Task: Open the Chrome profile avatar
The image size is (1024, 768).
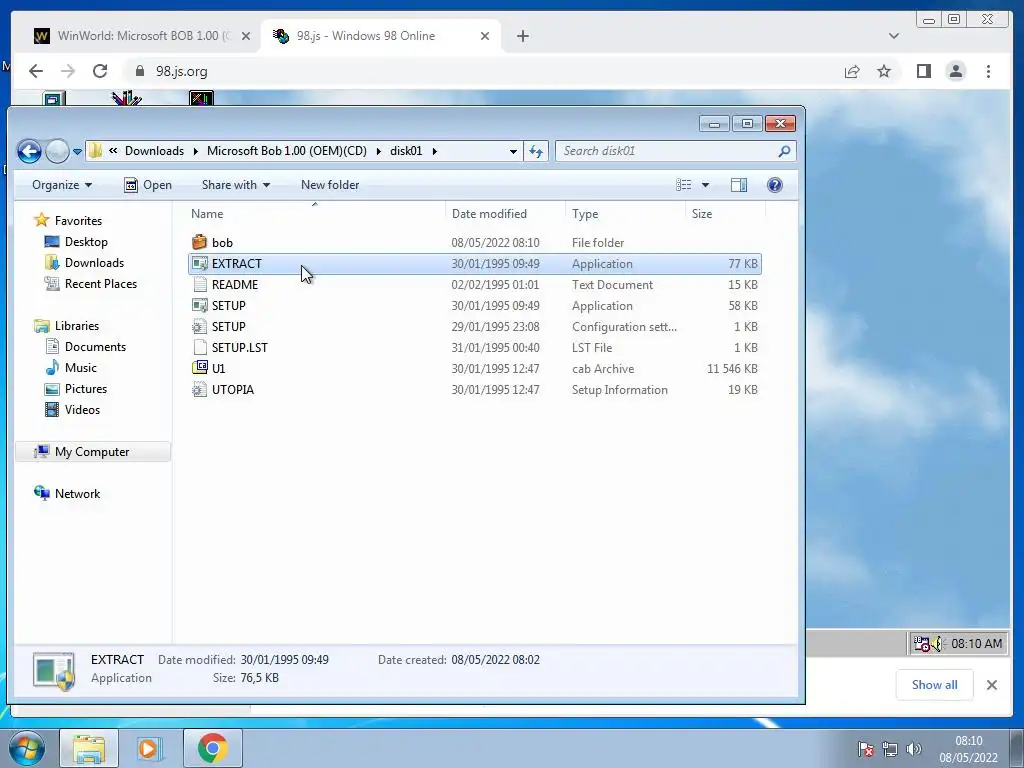Action: 955,71
